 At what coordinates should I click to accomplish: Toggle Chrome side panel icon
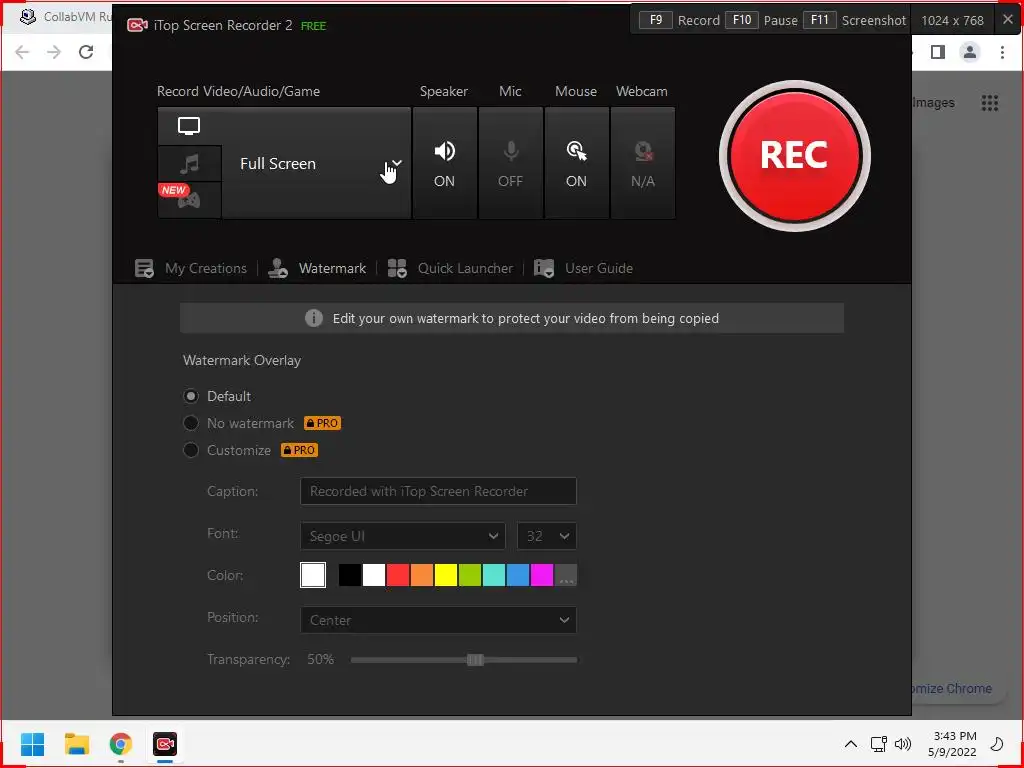(x=938, y=52)
